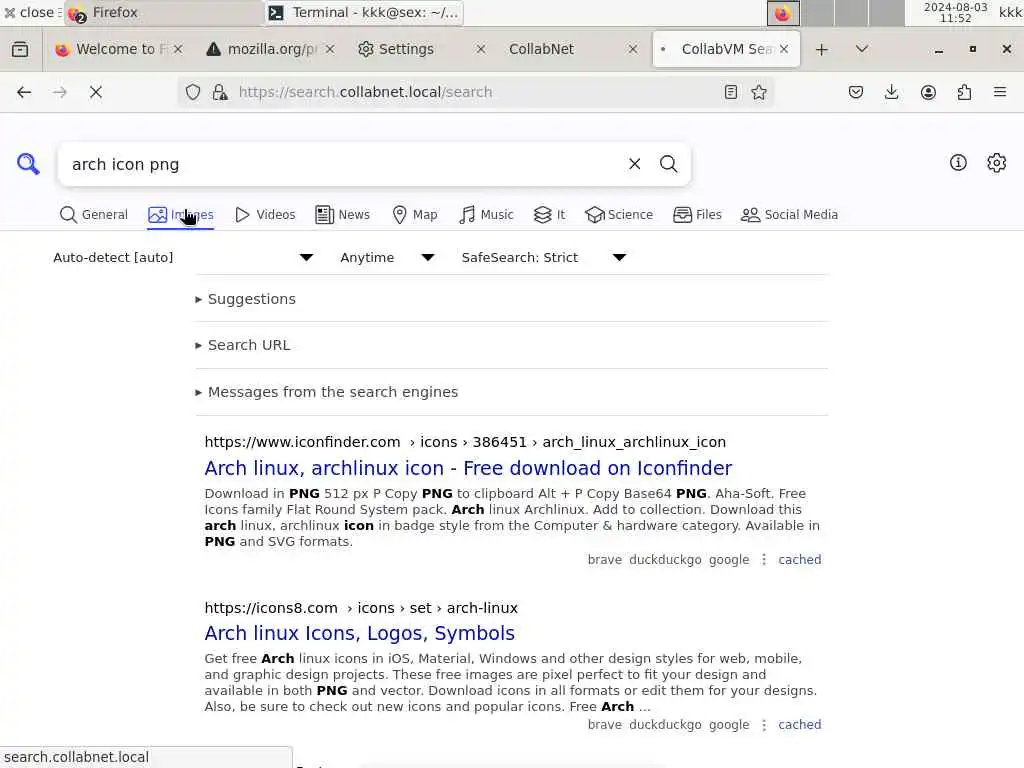Image resolution: width=1024 pixels, height=768 pixels.
Task: Open search preferences gear icon
Action: tap(997, 163)
